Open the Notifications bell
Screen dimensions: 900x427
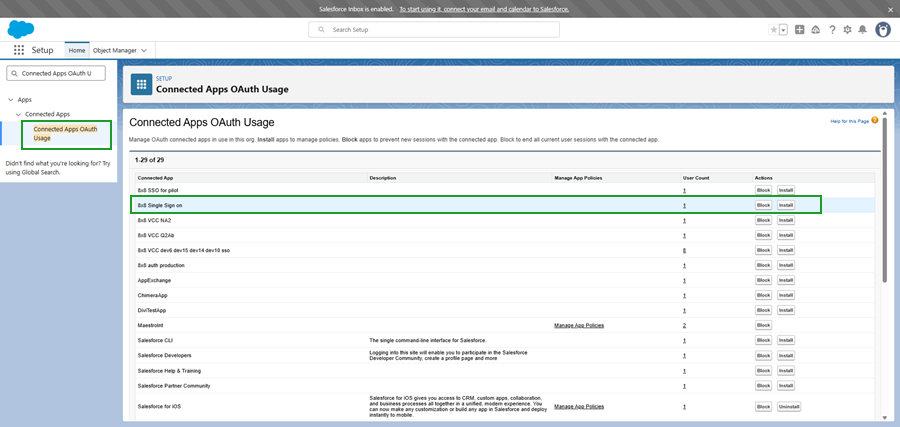tap(862, 30)
